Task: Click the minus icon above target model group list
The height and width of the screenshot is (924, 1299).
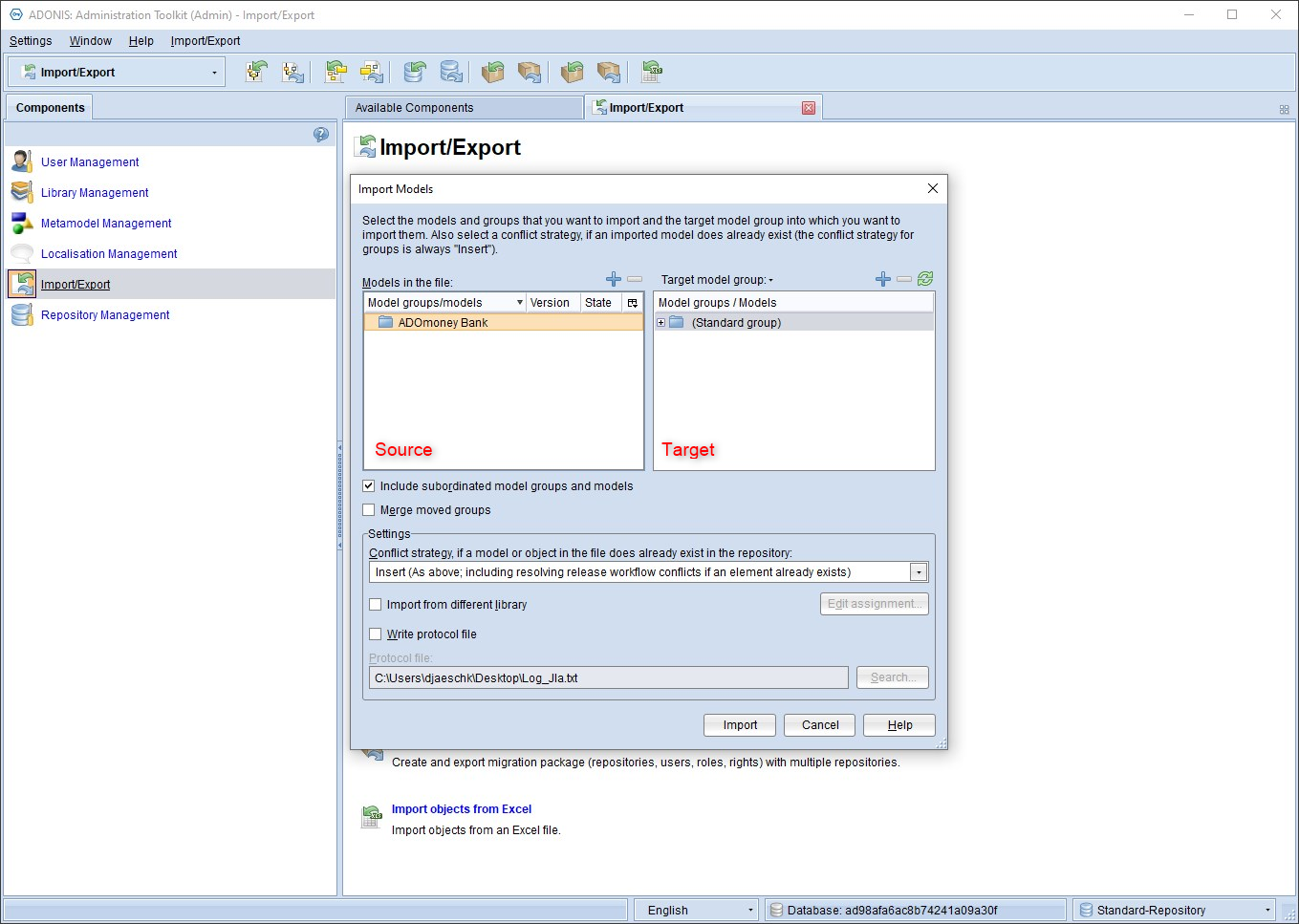Action: [904, 279]
